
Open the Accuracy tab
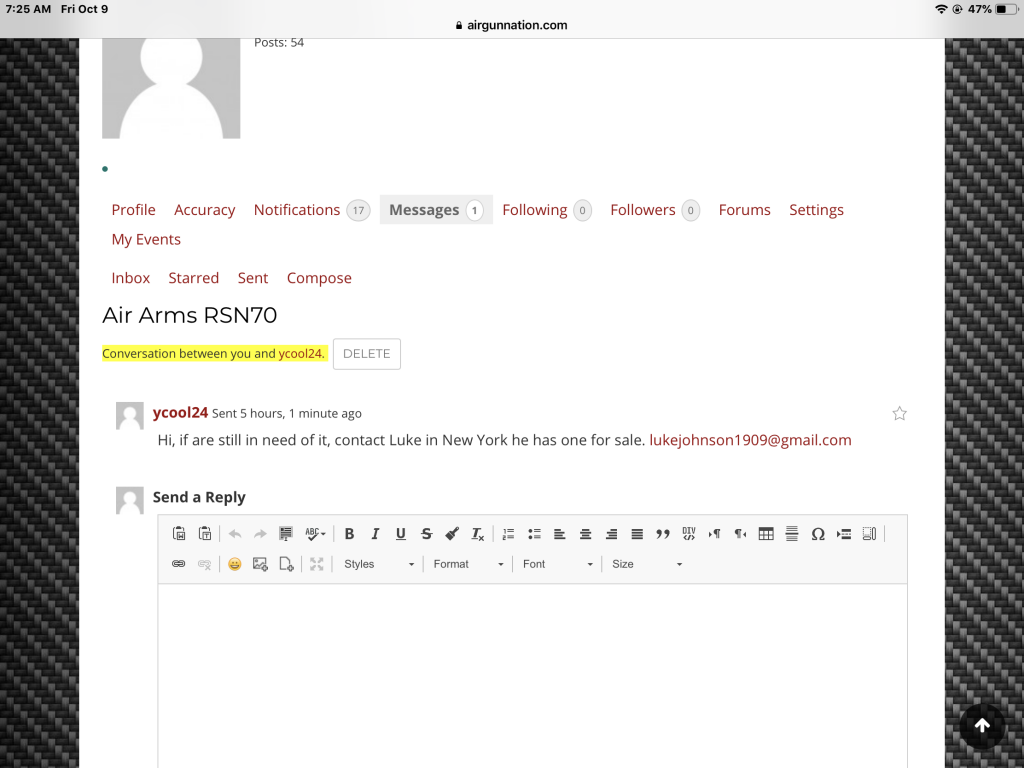[x=204, y=210]
